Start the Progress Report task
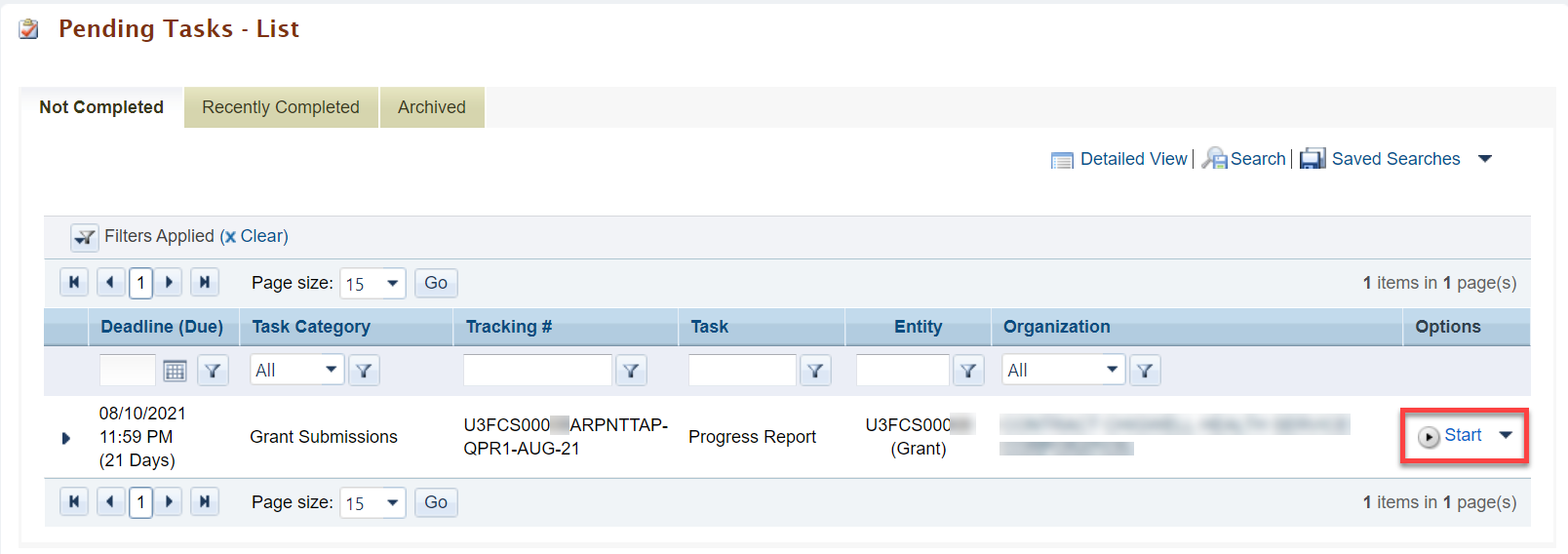Viewport: 1568px width, 554px height. (1463, 435)
